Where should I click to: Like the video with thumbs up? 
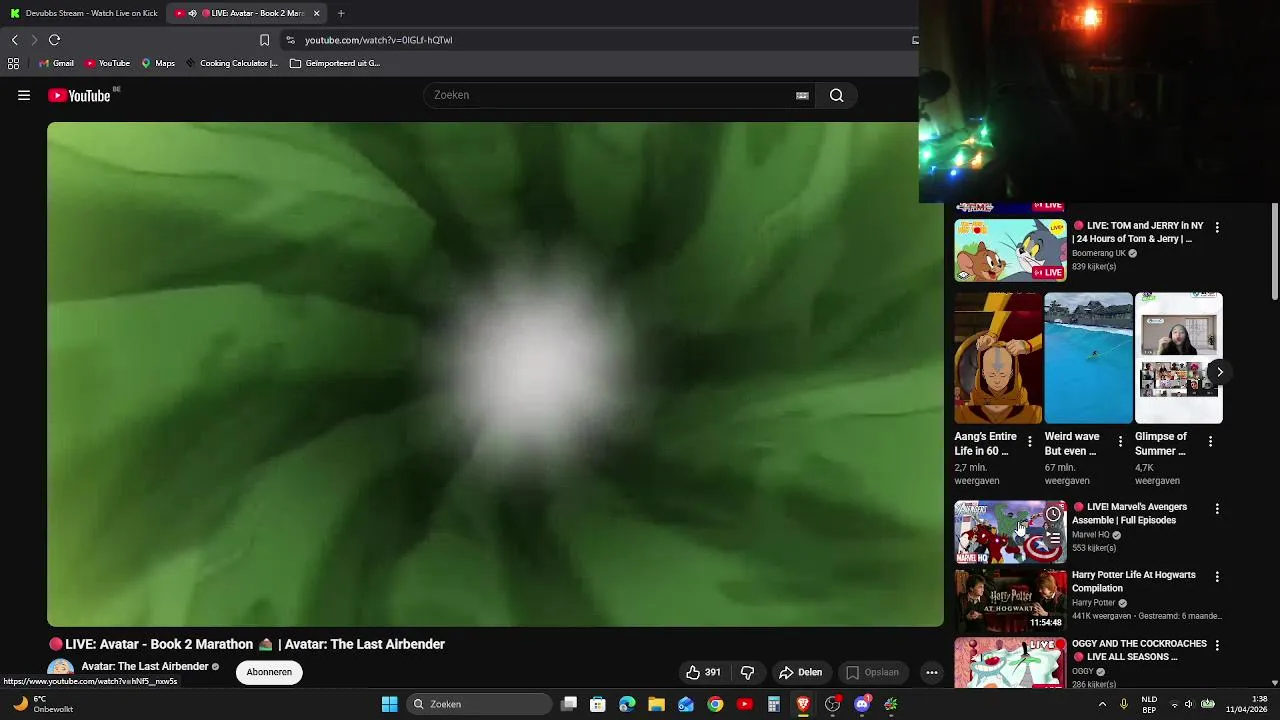[703, 672]
